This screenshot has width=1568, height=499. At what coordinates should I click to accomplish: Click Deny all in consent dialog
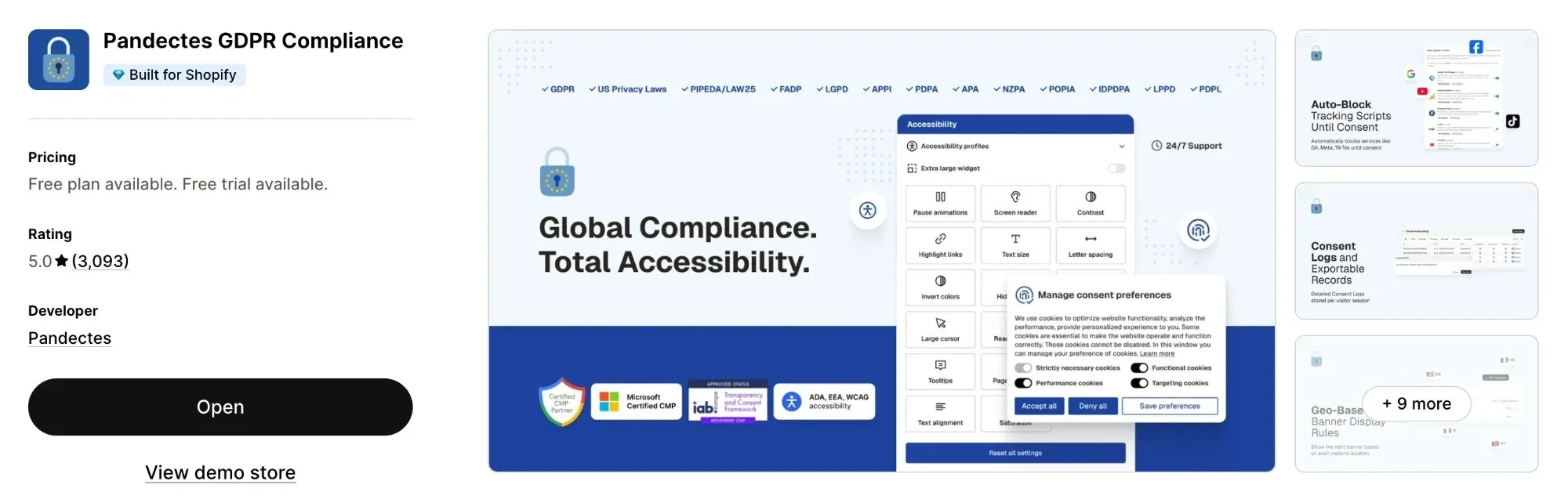point(1093,406)
